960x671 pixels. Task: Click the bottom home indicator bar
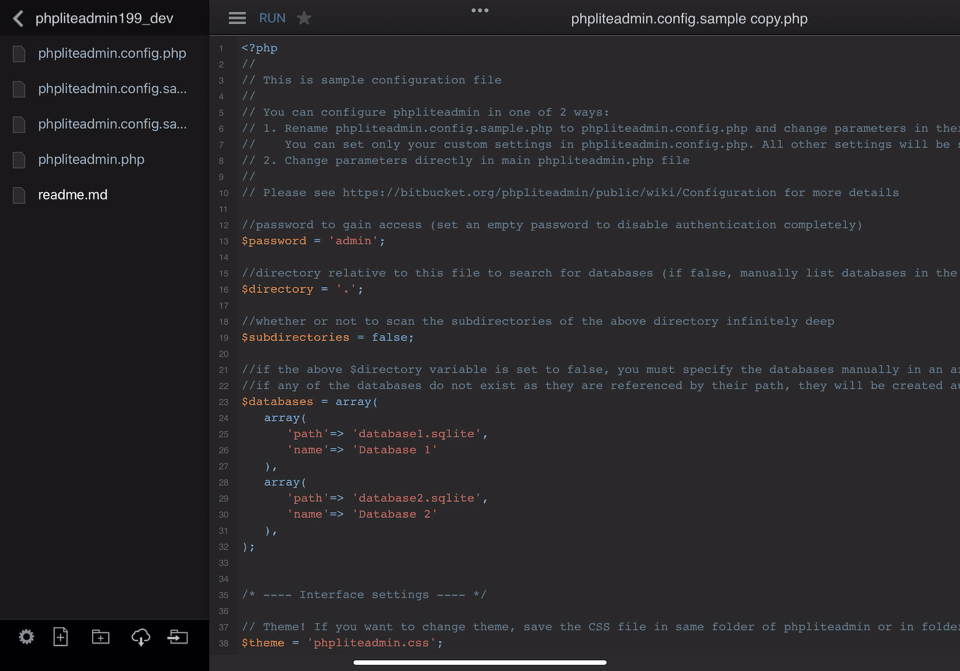480,662
